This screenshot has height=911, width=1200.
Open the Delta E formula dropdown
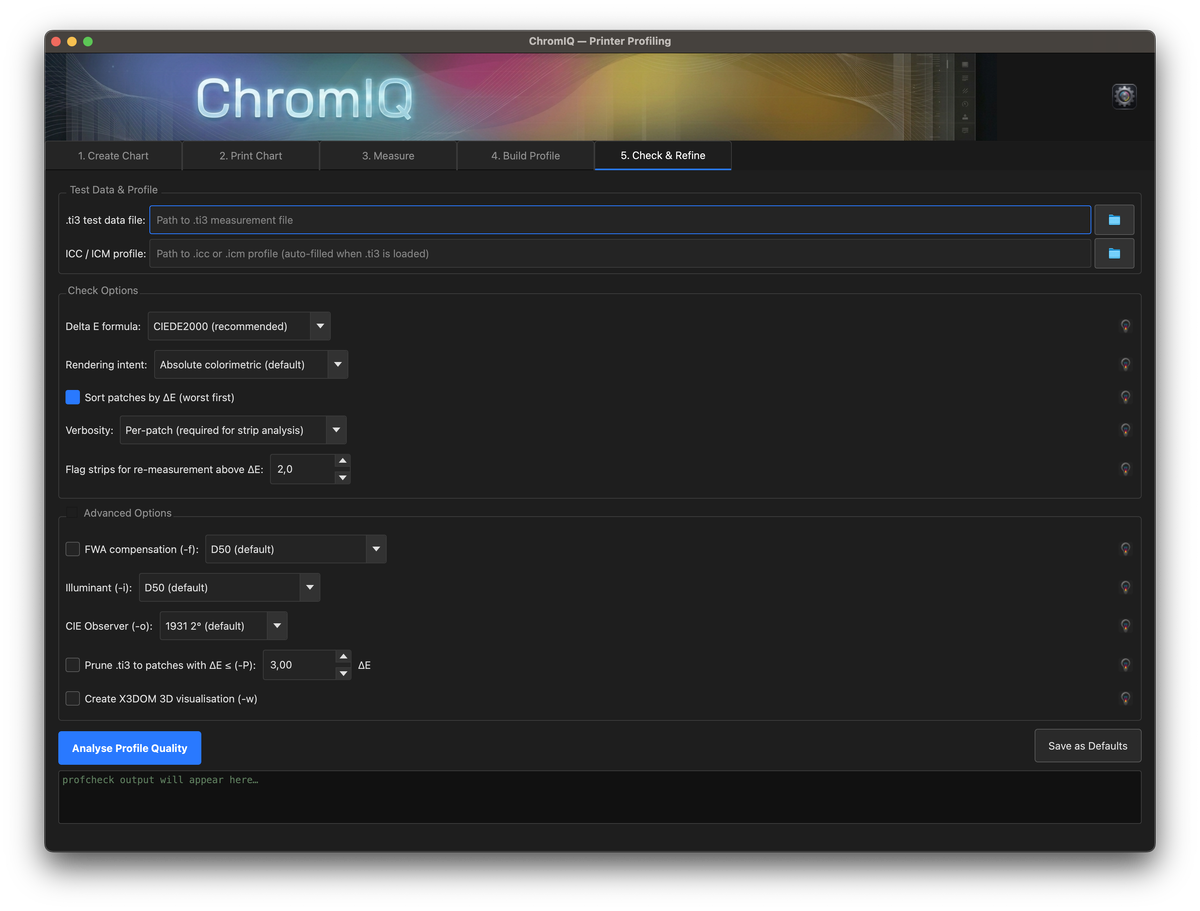click(x=238, y=326)
